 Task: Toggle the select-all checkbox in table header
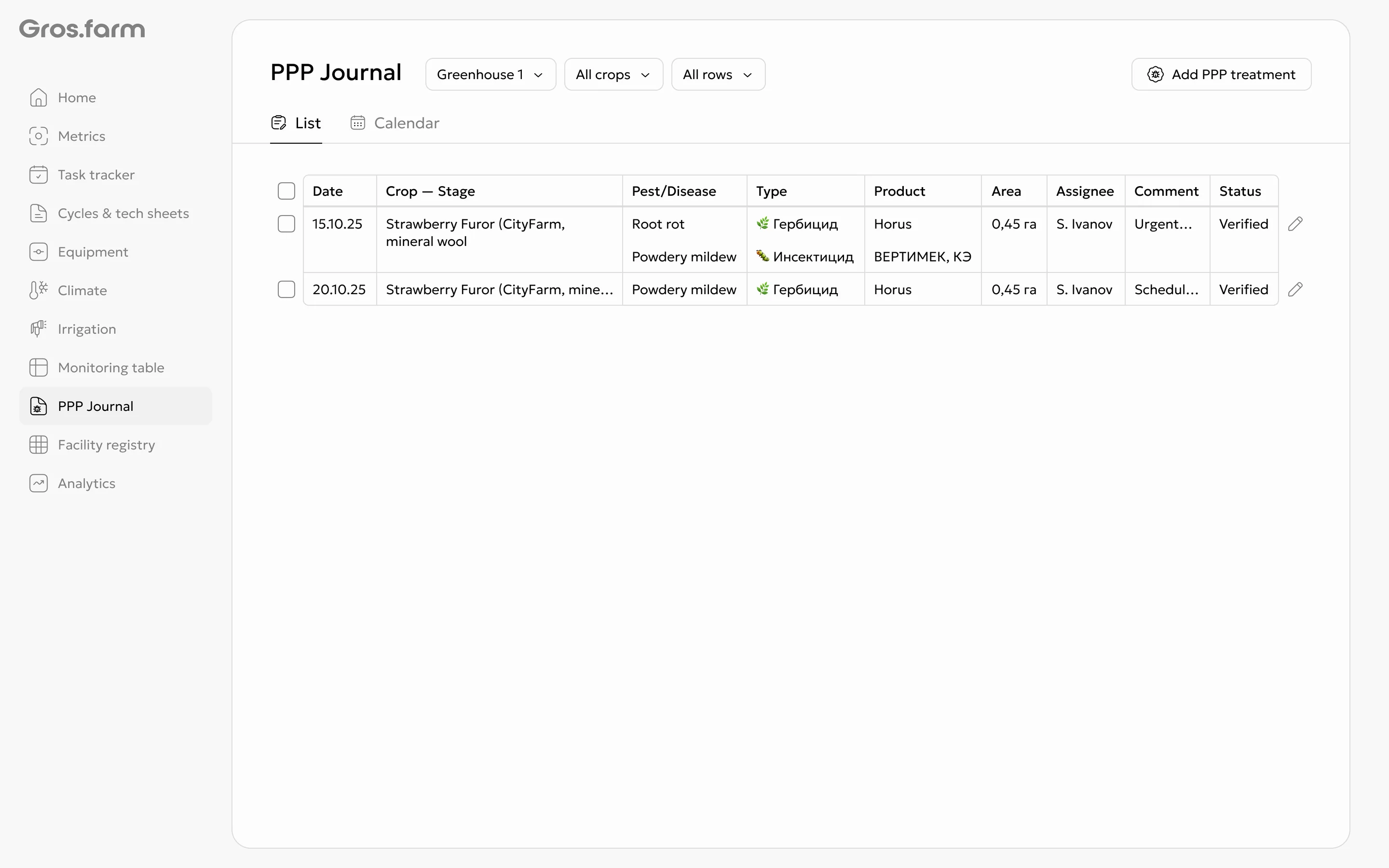coord(286,191)
